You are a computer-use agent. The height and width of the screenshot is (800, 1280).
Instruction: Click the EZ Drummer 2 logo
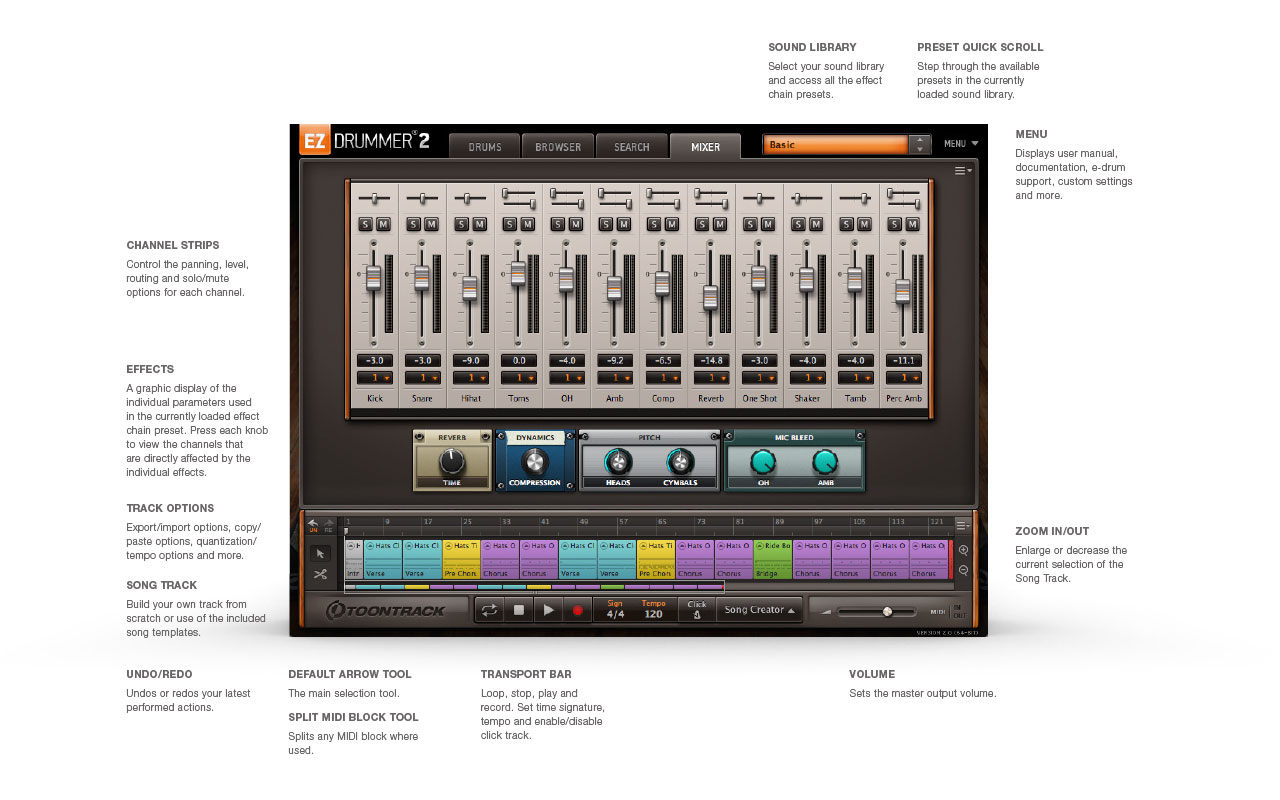(365, 141)
